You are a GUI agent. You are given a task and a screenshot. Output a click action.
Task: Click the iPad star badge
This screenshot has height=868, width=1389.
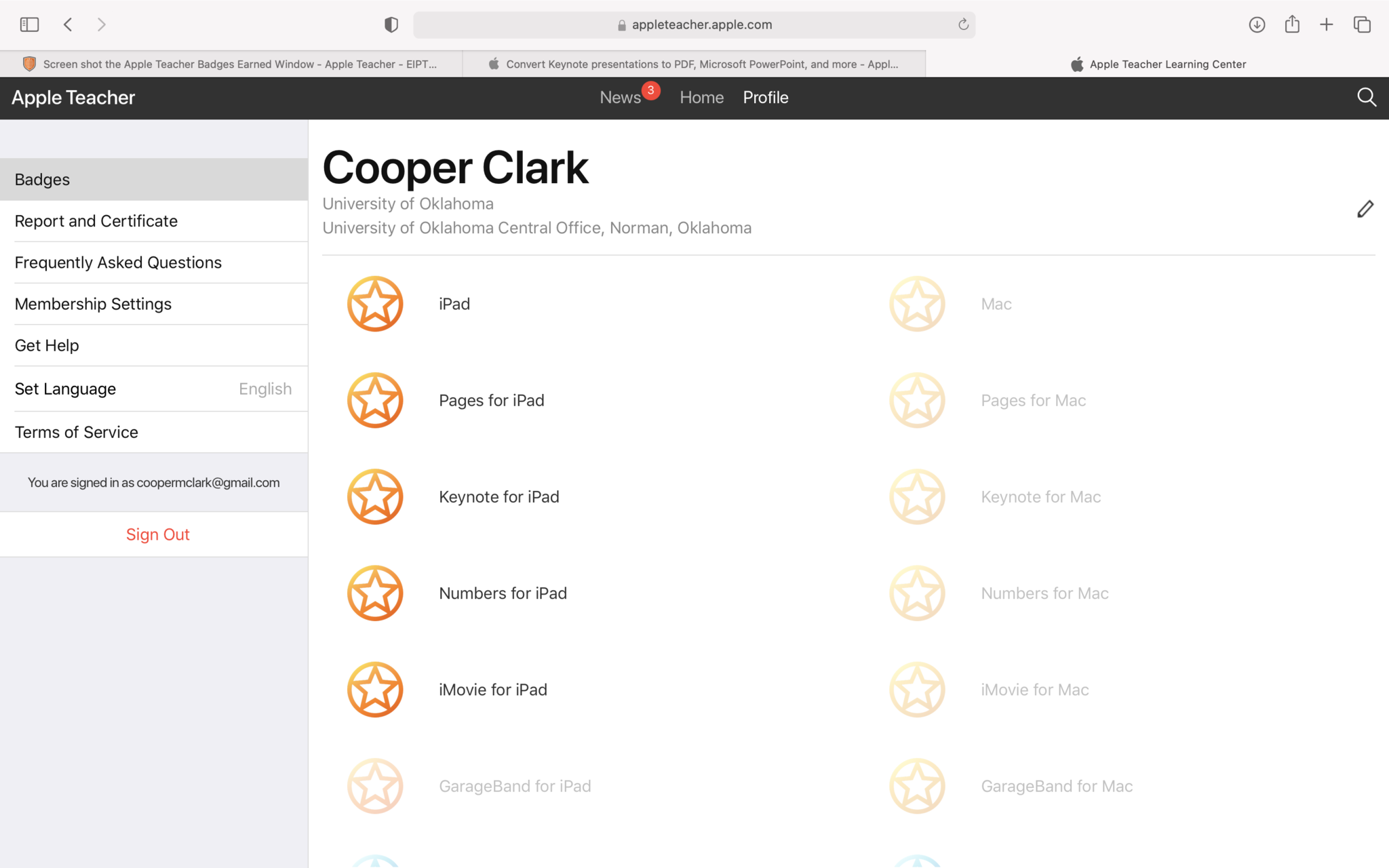click(x=375, y=304)
